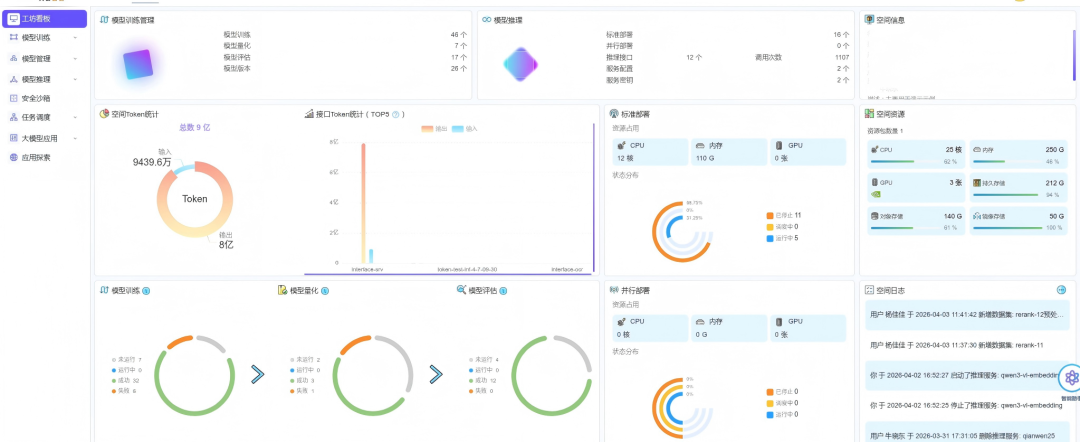This screenshot has height=442, width=1080.
Task: Click the info icon next to 模型量化 title
Action: tap(325, 291)
